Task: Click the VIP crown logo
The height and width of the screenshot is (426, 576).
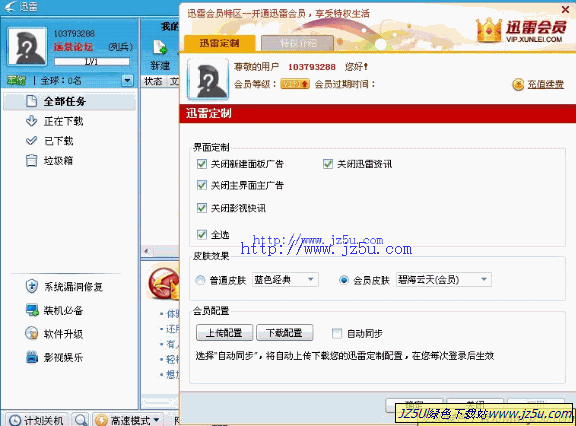Action: point(489,30)
